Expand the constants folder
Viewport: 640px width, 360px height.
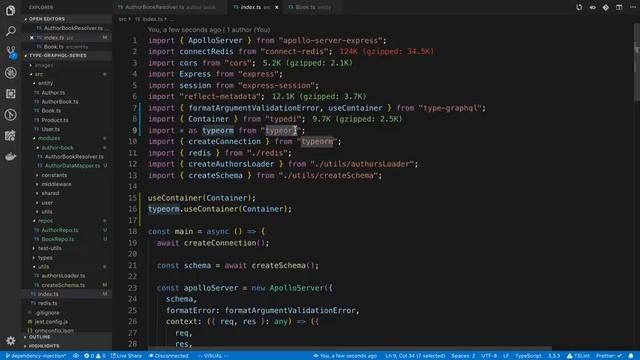coord(66,175)
